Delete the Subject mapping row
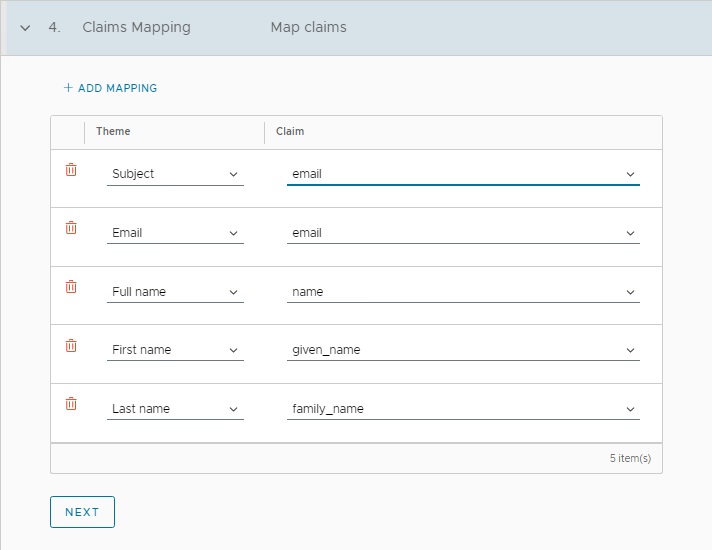Image resolution: width=712 pixels, height=550 pixels. (x=71, y=170)
